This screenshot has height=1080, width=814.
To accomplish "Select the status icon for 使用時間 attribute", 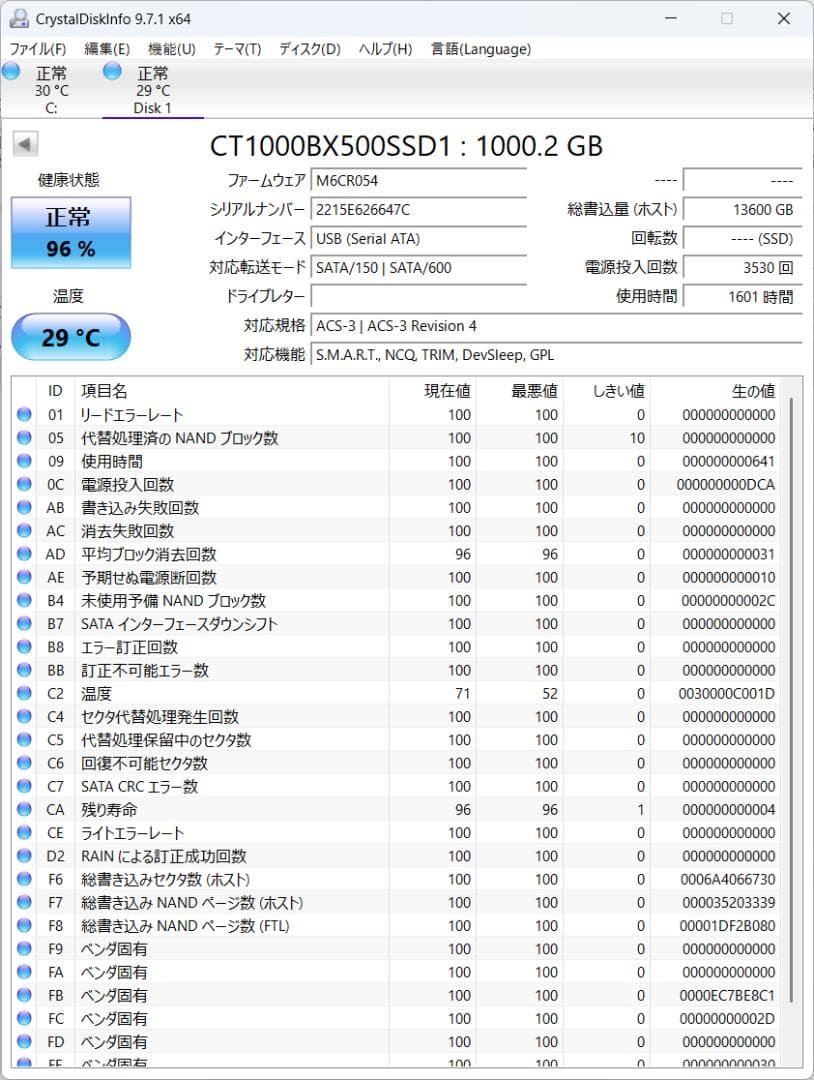I will [23, 461].
